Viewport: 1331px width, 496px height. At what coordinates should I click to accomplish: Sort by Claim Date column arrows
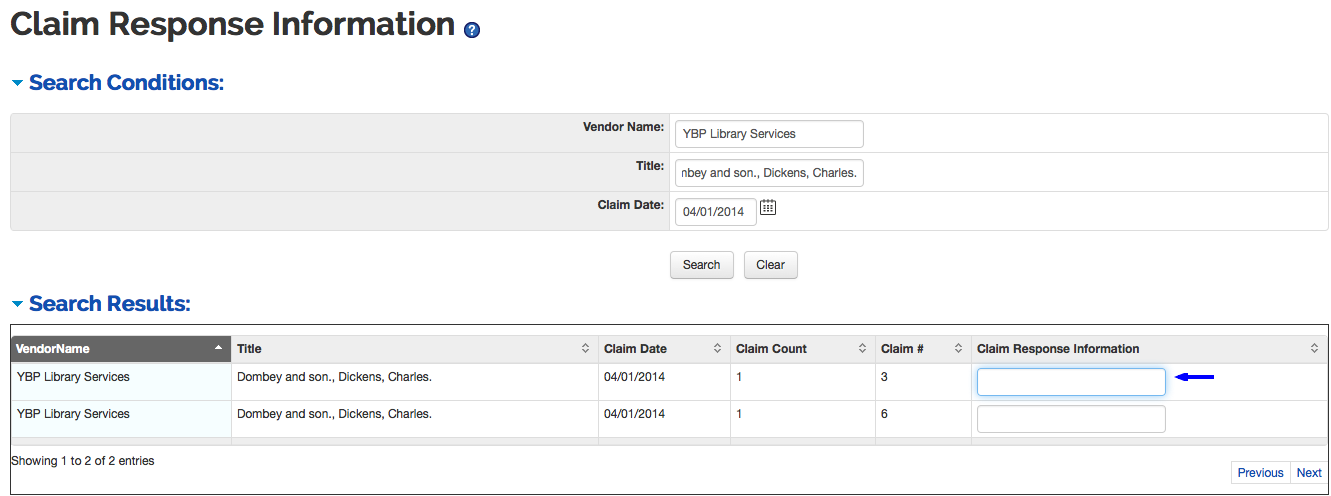pos(717,349)
